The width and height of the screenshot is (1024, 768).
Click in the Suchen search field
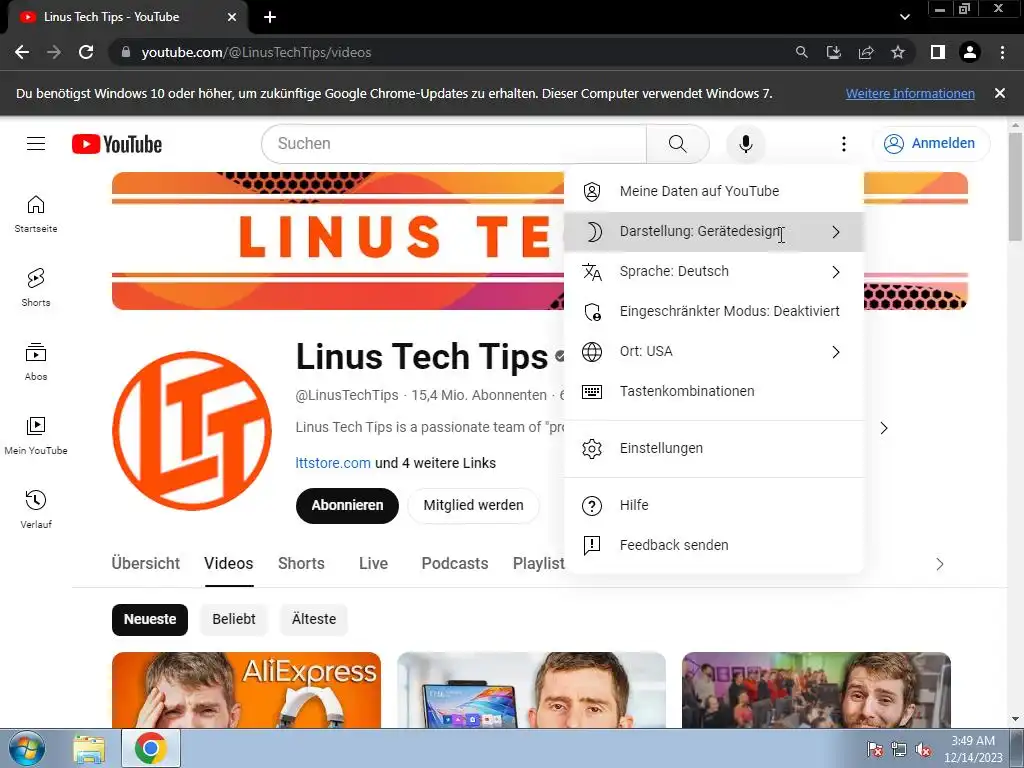(x=454, y=144)
